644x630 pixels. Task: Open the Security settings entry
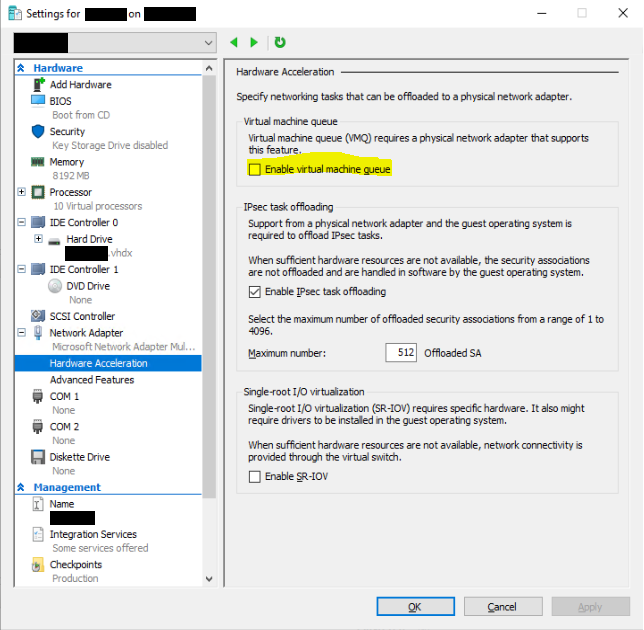click(67, 131)
